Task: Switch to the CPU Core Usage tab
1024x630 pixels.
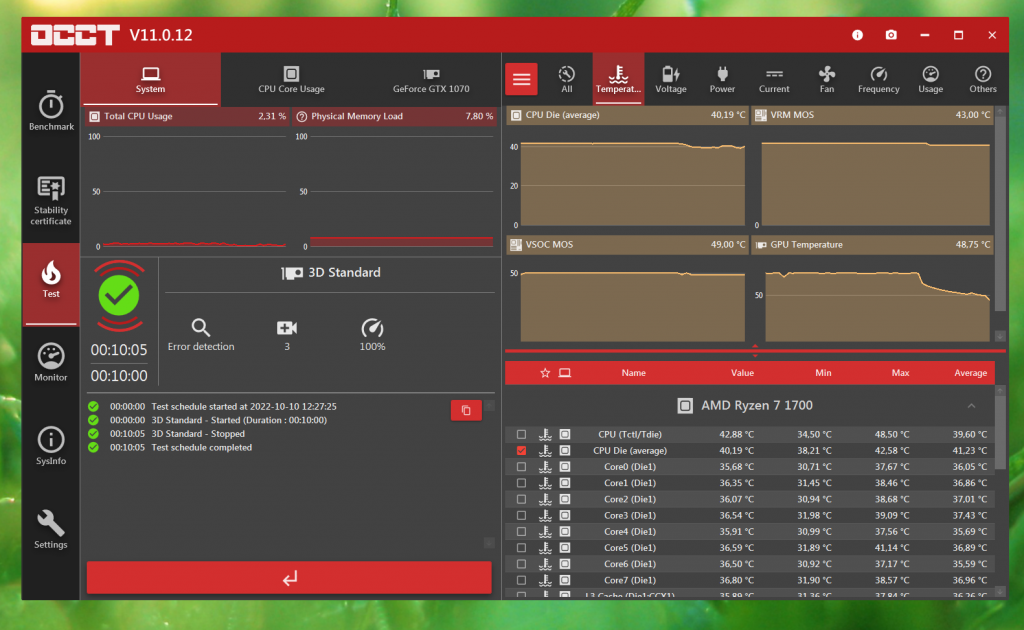Action: pos(291,80)
